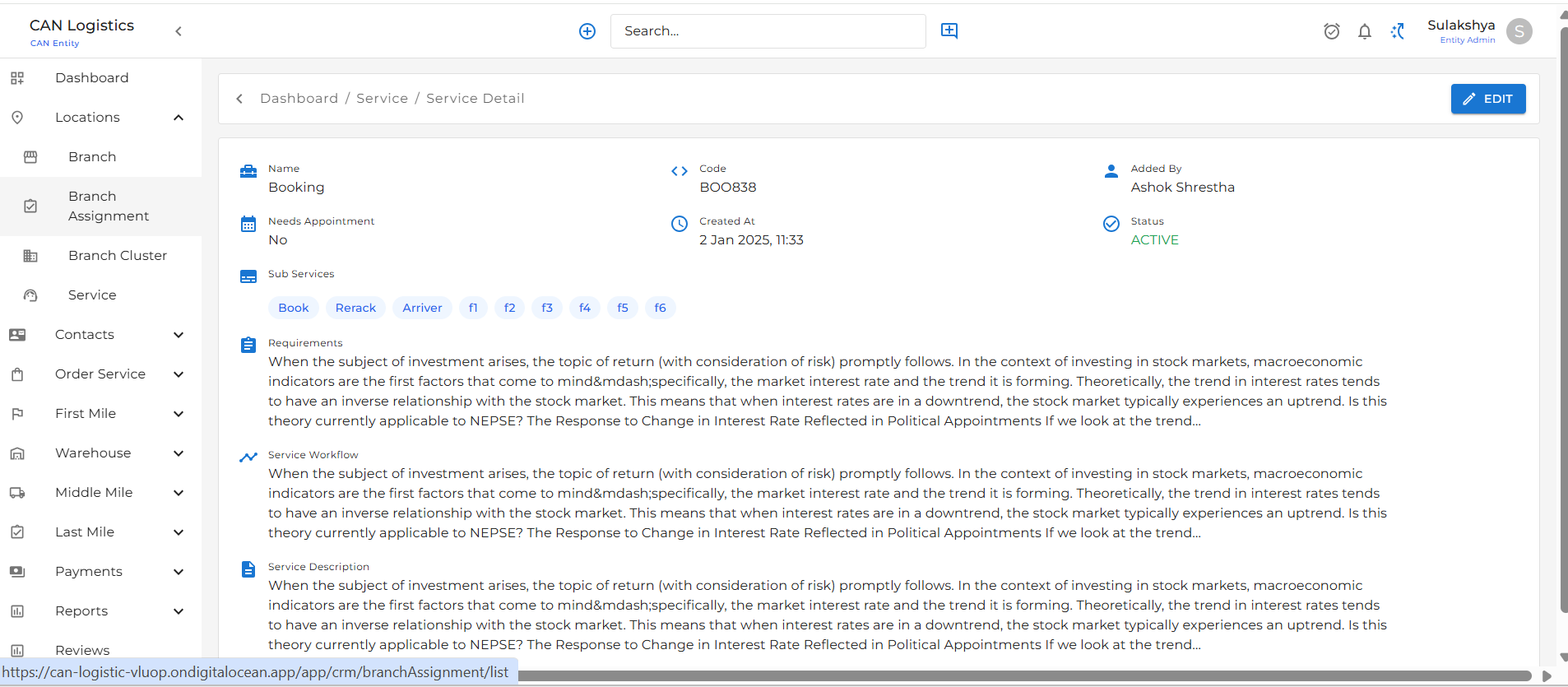This screenshot has width=1568, height=687.
Task: Click the Branch storefront icon
Action: point(30,157)
